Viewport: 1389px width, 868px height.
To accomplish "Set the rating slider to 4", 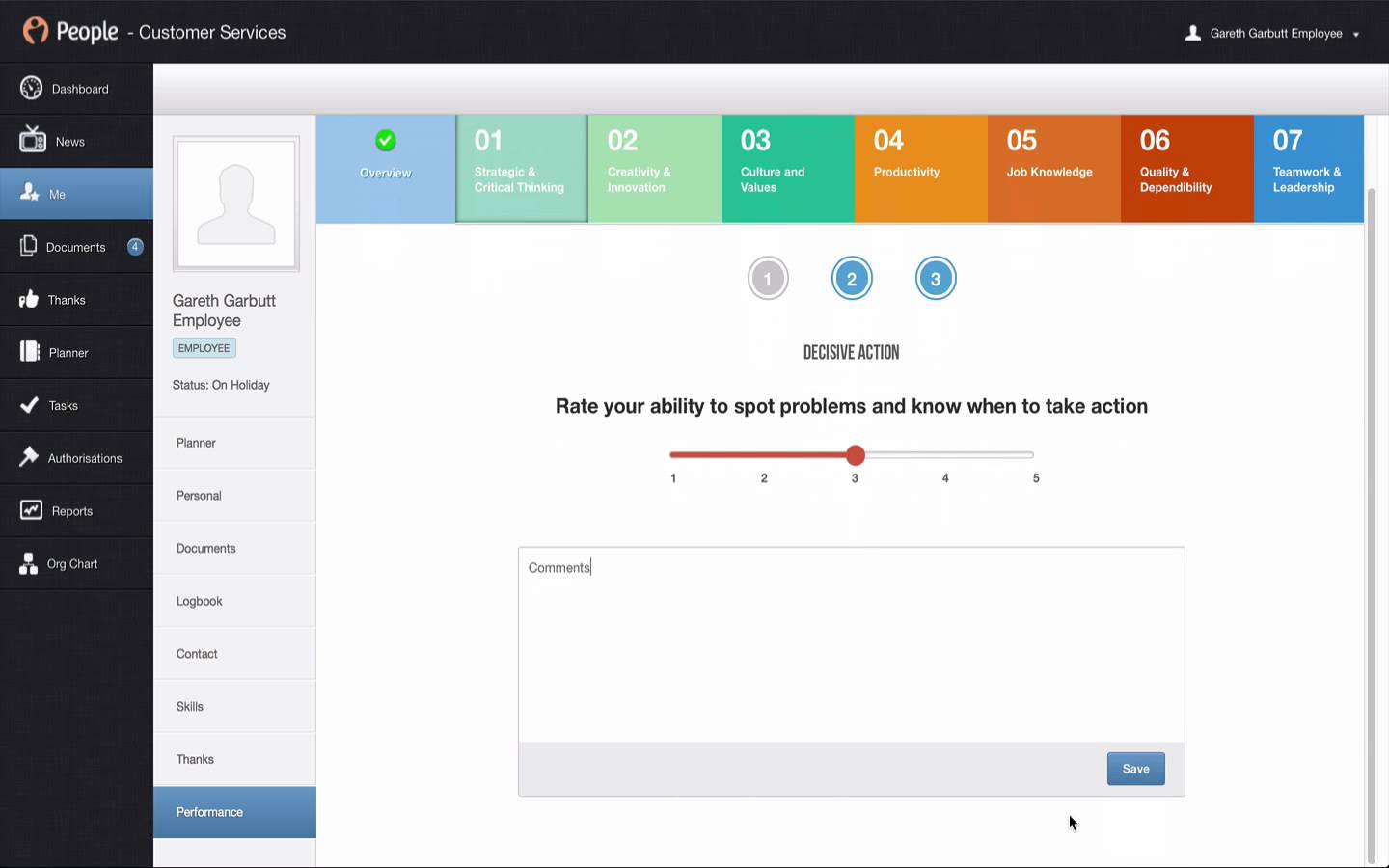I will tap(945, 455).
